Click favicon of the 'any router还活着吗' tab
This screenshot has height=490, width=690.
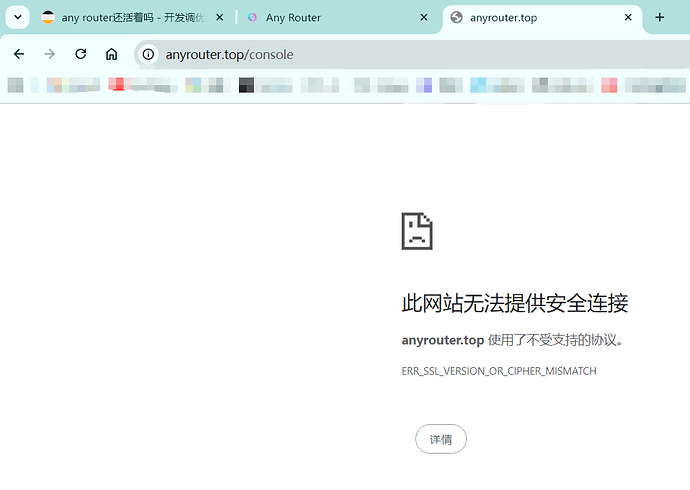pos(48,18)
